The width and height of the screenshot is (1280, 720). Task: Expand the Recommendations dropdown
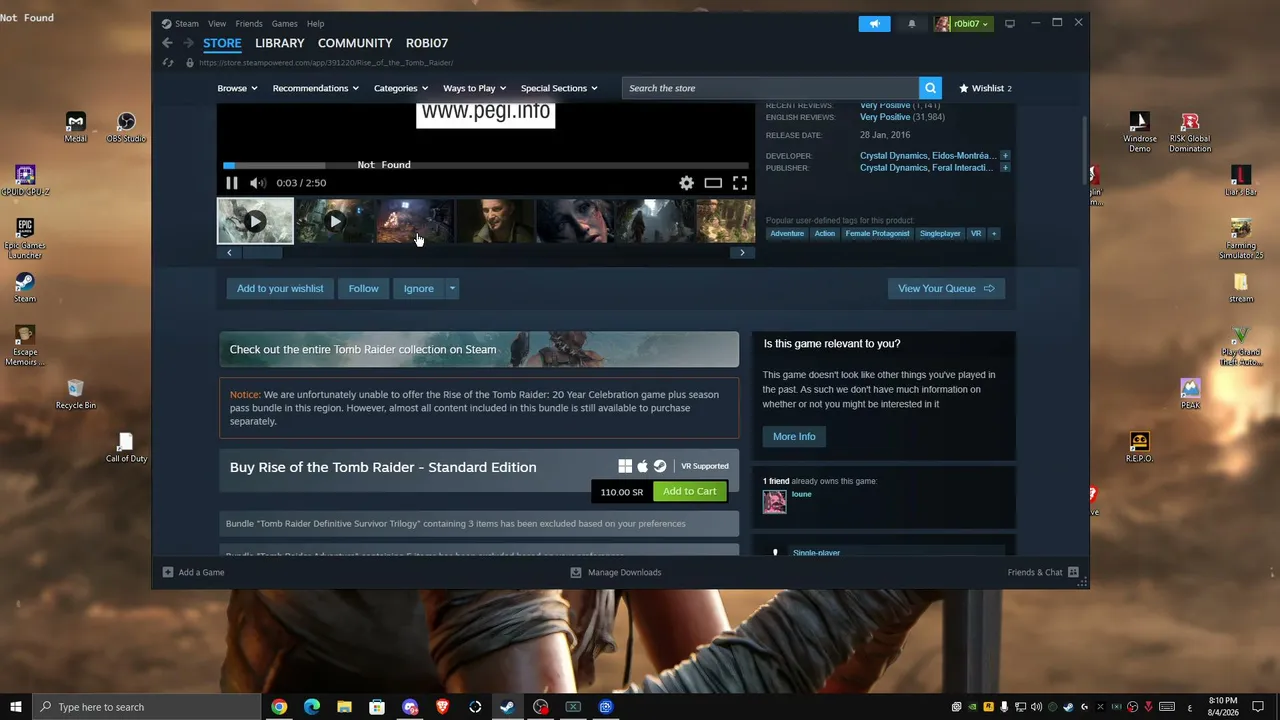click(315, 88)
